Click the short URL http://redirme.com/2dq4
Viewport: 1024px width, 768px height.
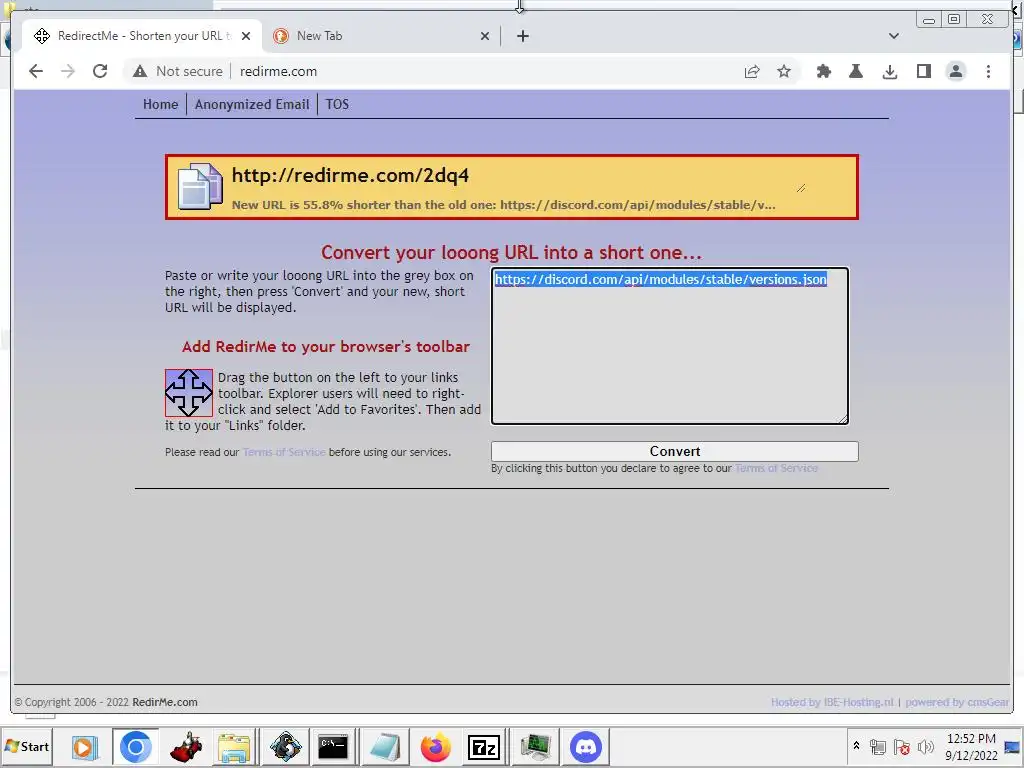pos(350,176)
